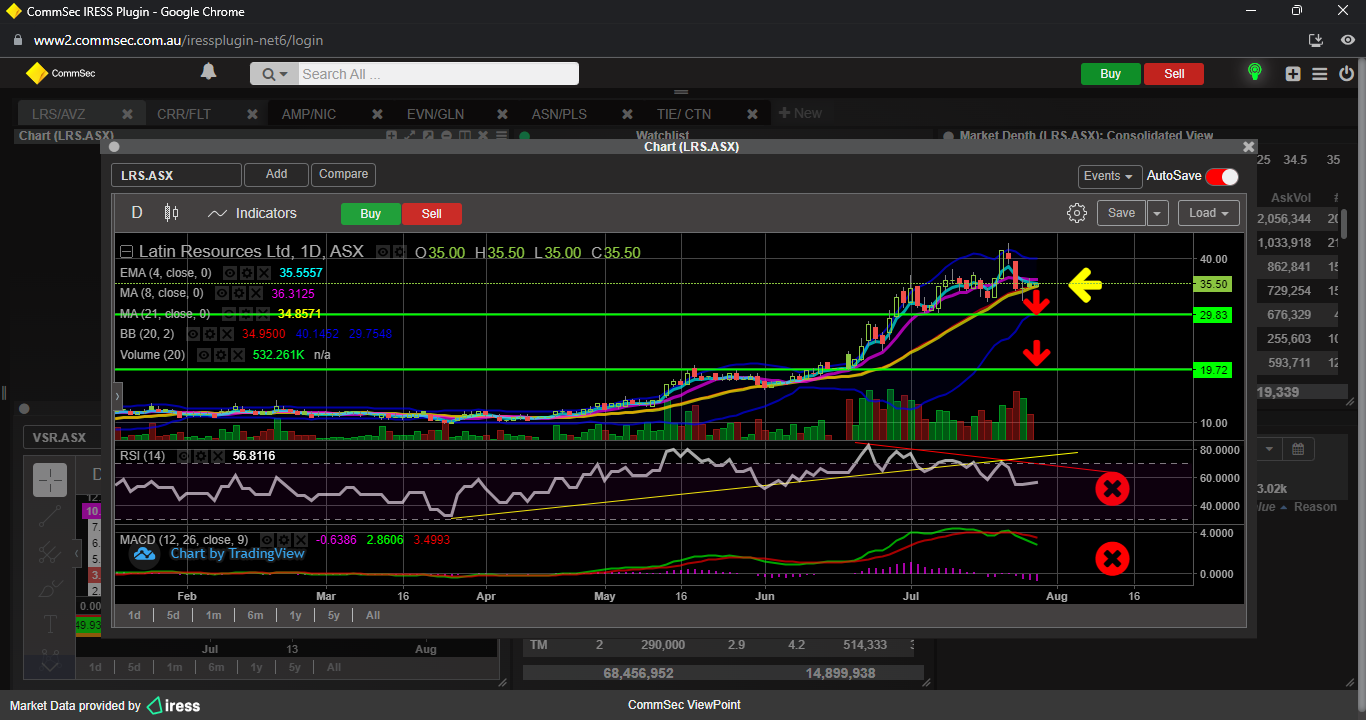
Task: Close the Chart (LRS.ASX) popup window
Action: (x=1248, y=147)
